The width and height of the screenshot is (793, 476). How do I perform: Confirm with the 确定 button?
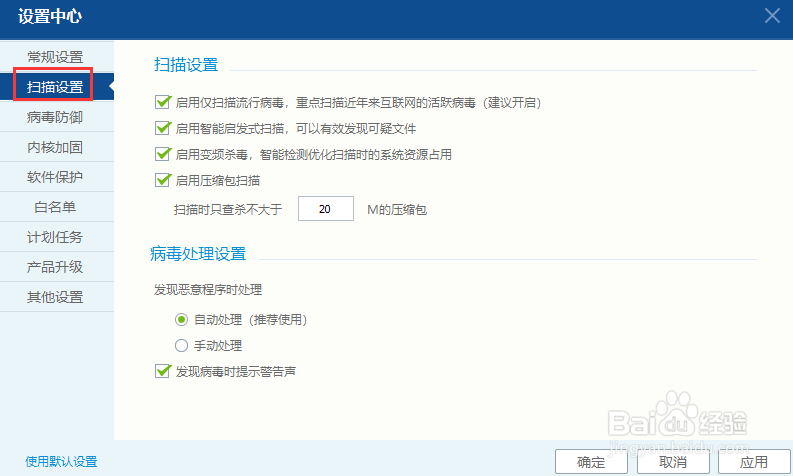(591, 462)
